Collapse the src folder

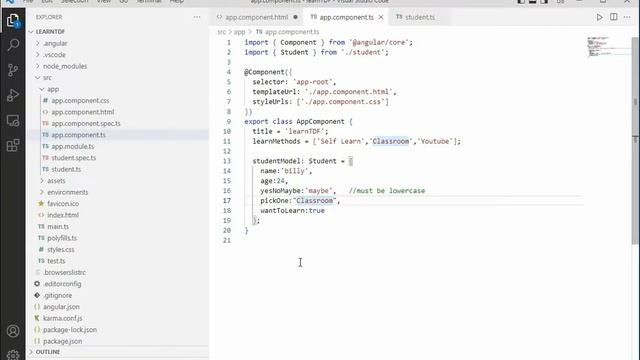[x=47, y=78]
